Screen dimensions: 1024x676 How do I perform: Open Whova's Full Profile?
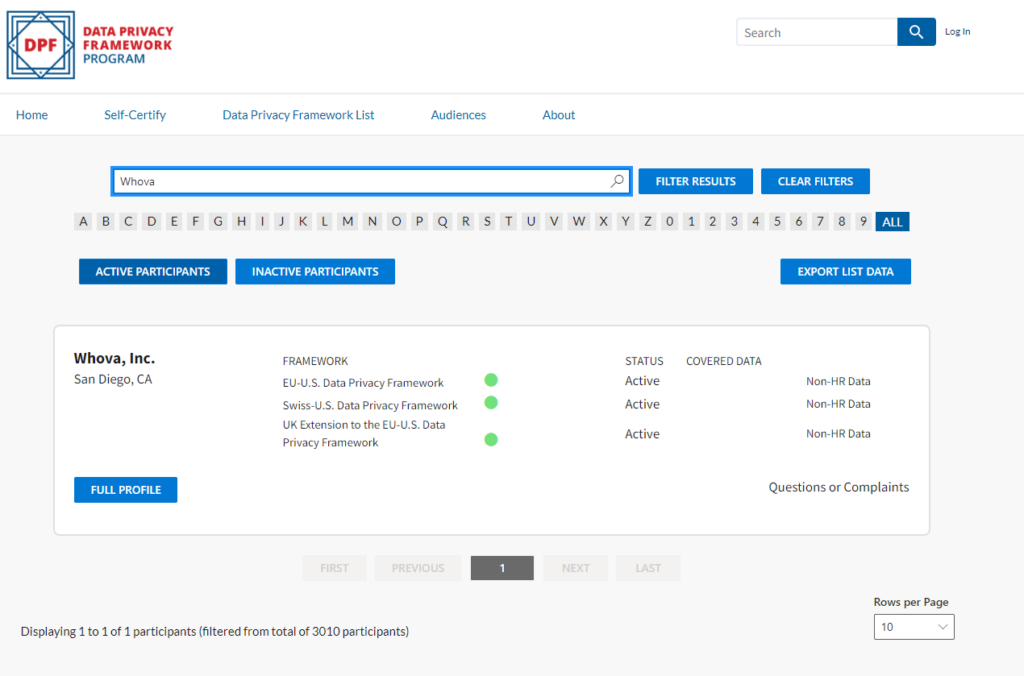click(125, 490)
